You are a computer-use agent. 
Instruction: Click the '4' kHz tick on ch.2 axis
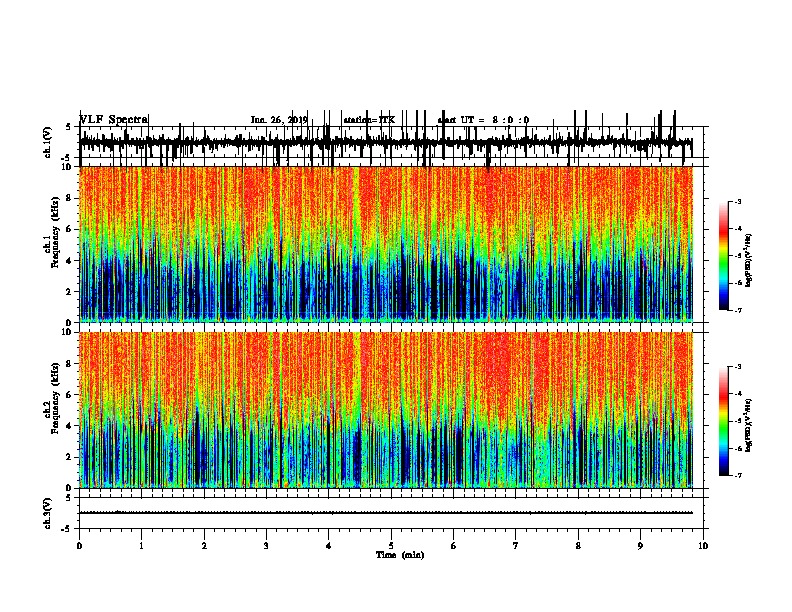click(70, 426)
